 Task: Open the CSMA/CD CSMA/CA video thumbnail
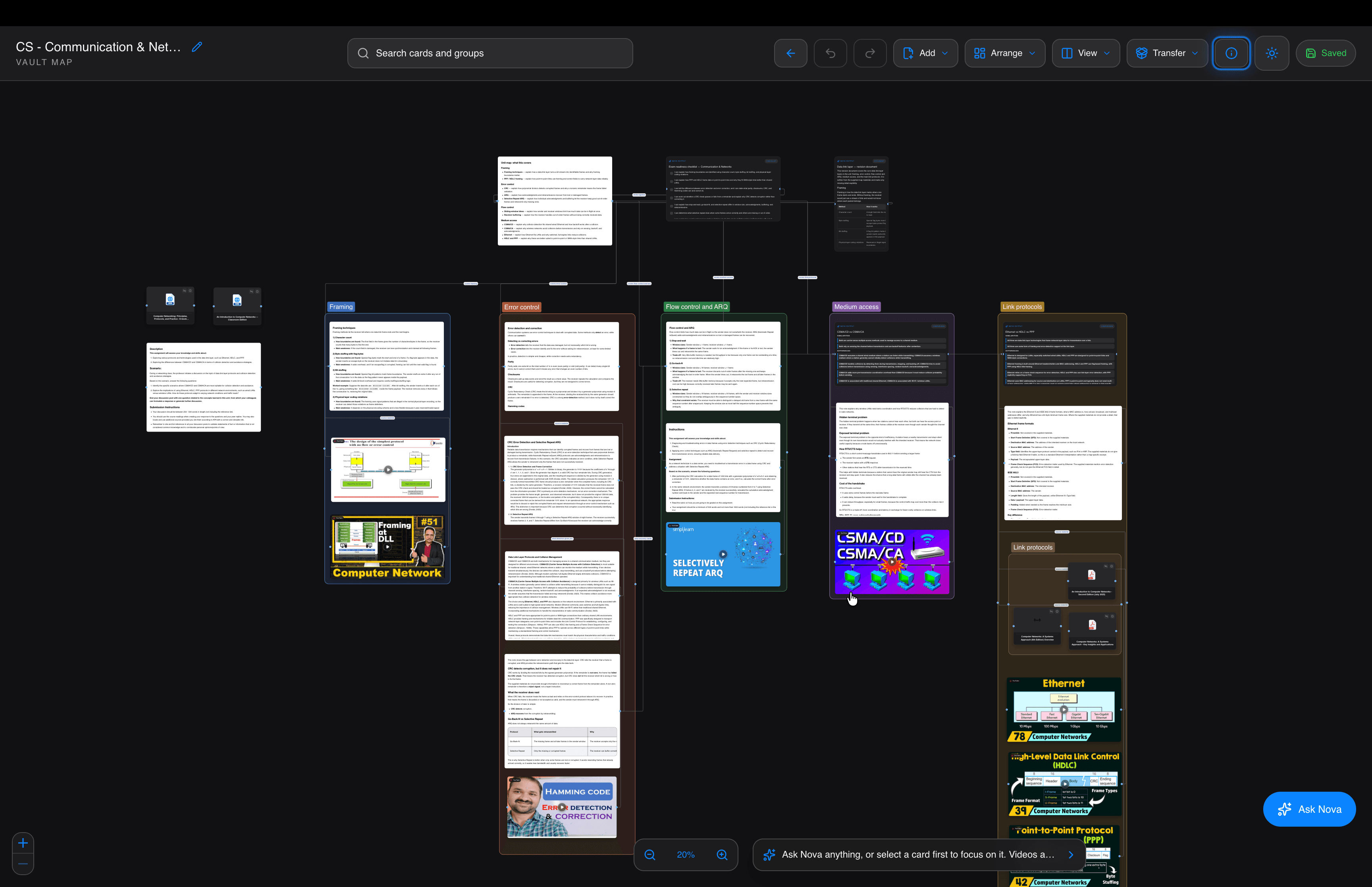tap(892, 561)
